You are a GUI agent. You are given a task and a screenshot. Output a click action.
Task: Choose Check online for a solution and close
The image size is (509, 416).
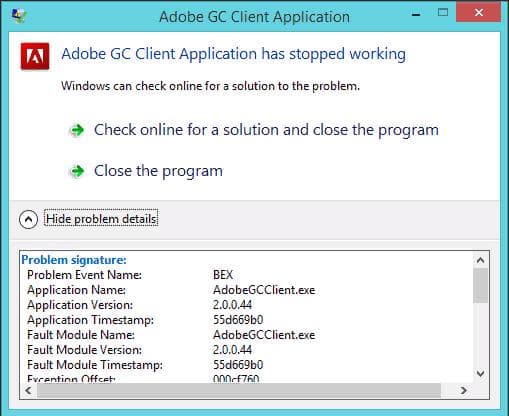266,130
